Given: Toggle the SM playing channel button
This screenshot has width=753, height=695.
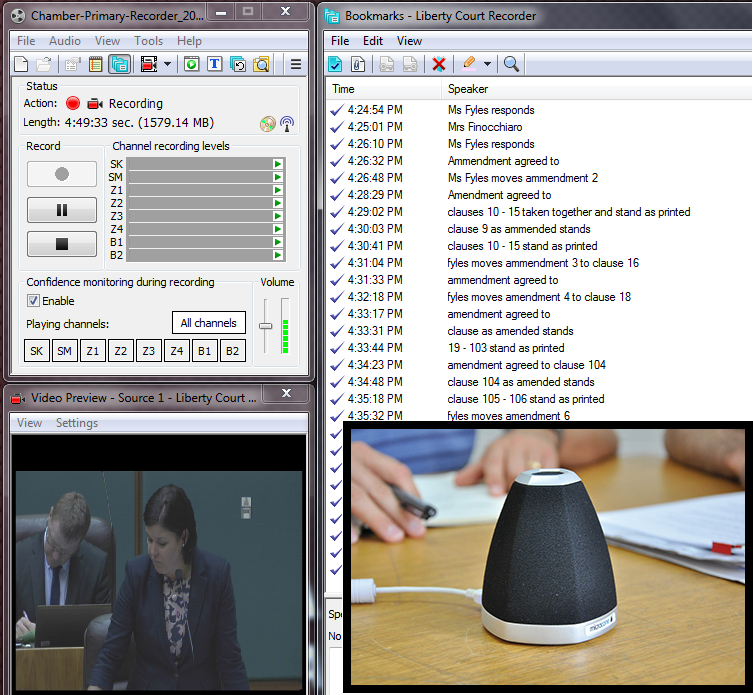Looking at the screenshot, I should (x=65, y=351).
